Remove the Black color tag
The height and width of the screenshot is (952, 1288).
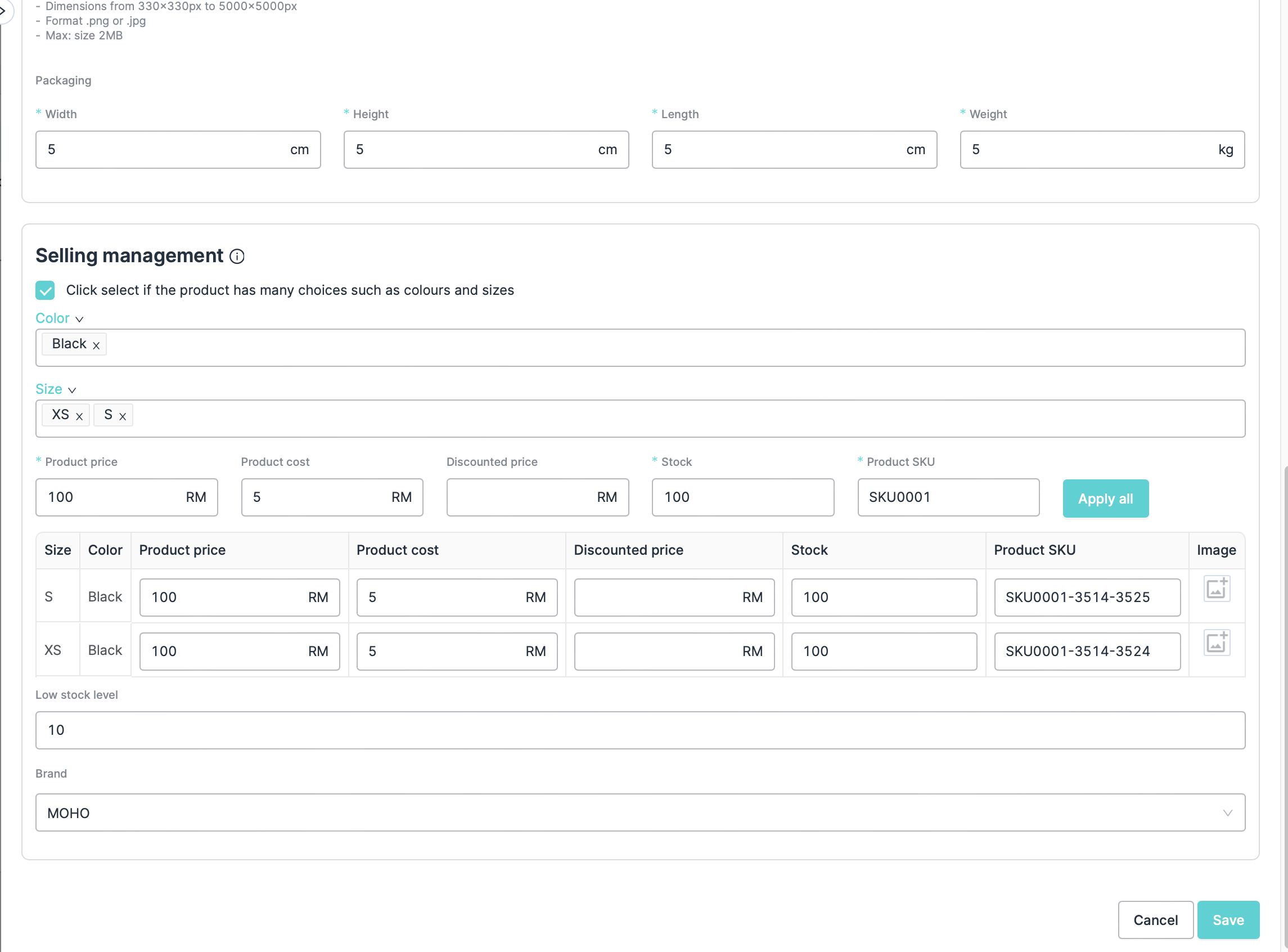[x=96, y=345]
